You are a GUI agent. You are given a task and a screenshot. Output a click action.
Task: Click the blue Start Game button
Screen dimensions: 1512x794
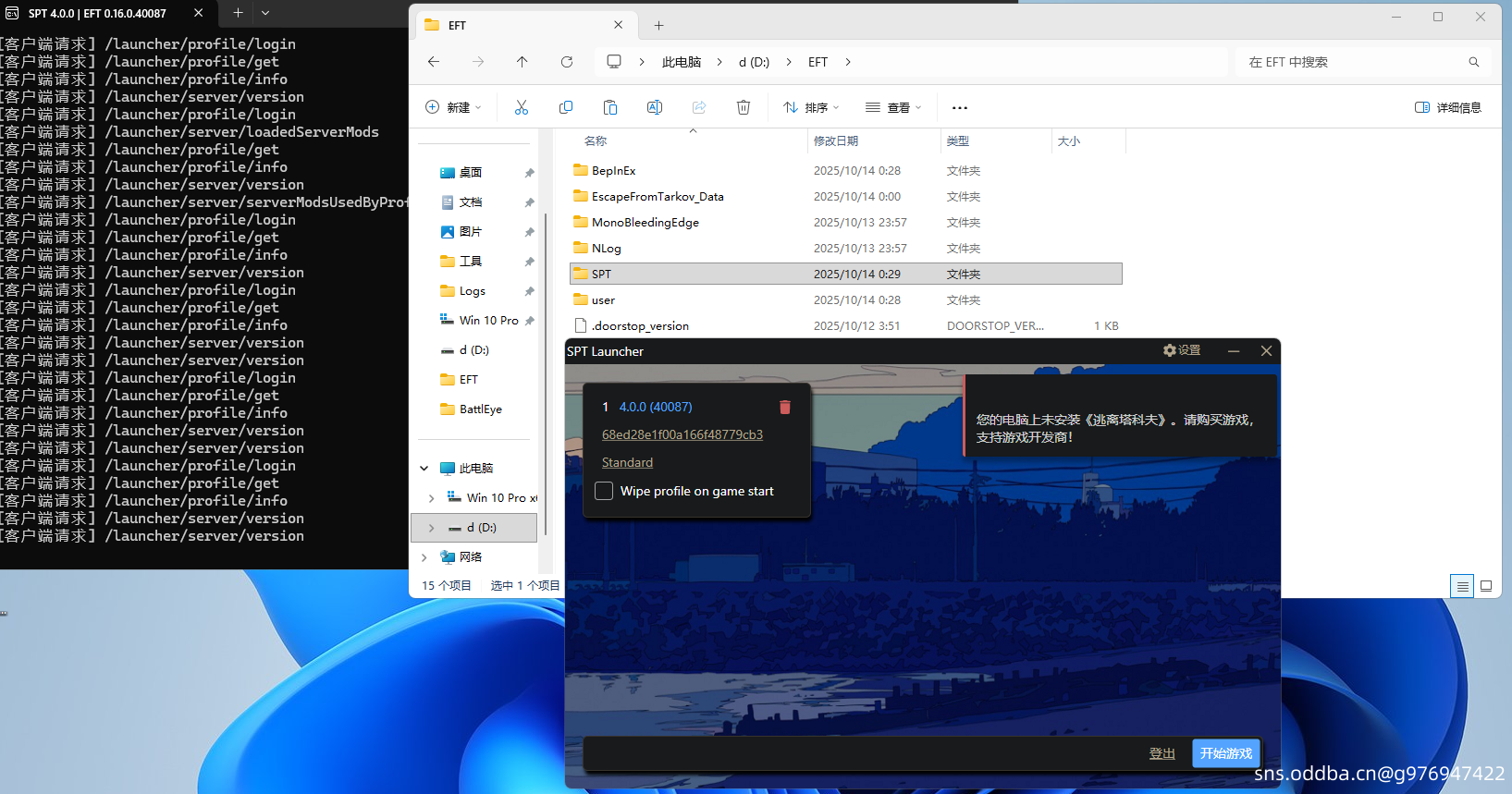1225,753
